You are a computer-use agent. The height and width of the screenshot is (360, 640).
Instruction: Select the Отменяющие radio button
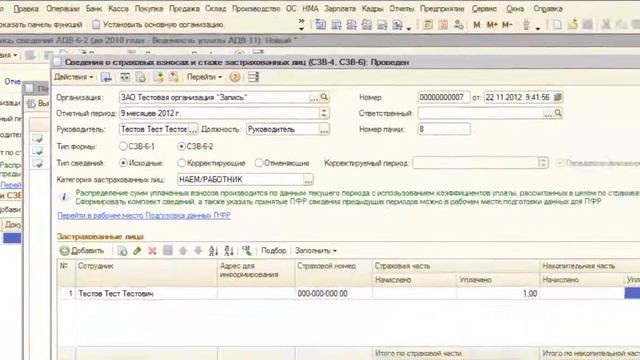(259, 163)
